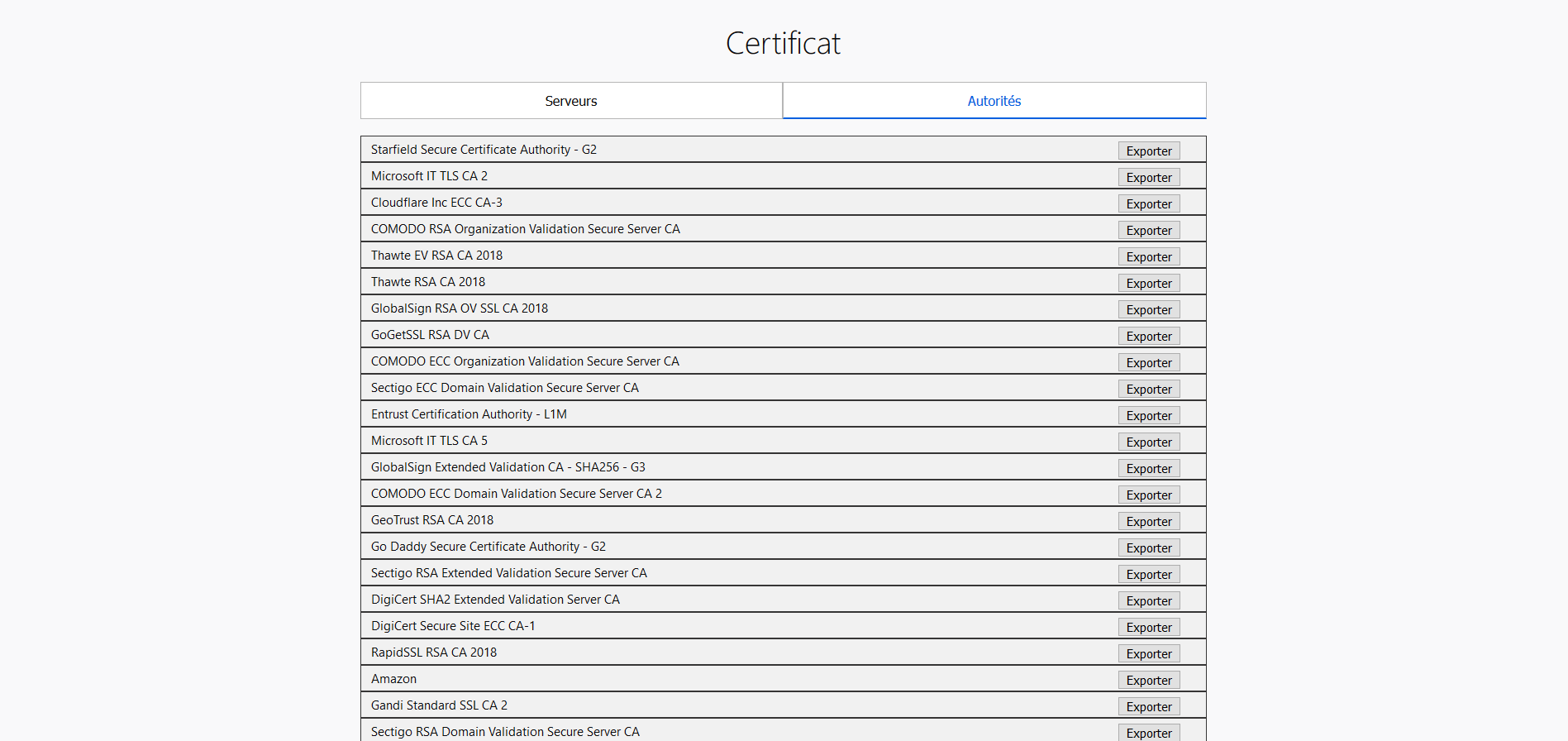Click the Gandi Standard SSL CA 2 name
1568x741 pixels.
click(x=439, y=705)
